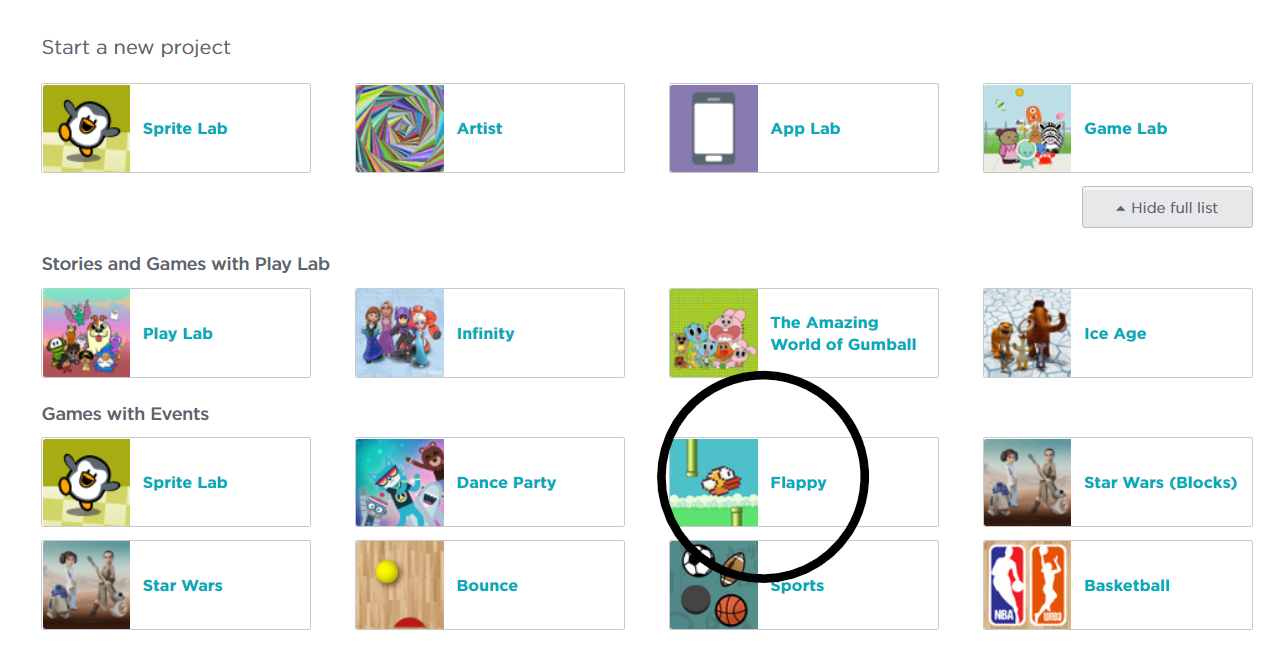Open the Star Wars (Blocks) project
Screen dimensions: 1276x647
coord(1160,482)
